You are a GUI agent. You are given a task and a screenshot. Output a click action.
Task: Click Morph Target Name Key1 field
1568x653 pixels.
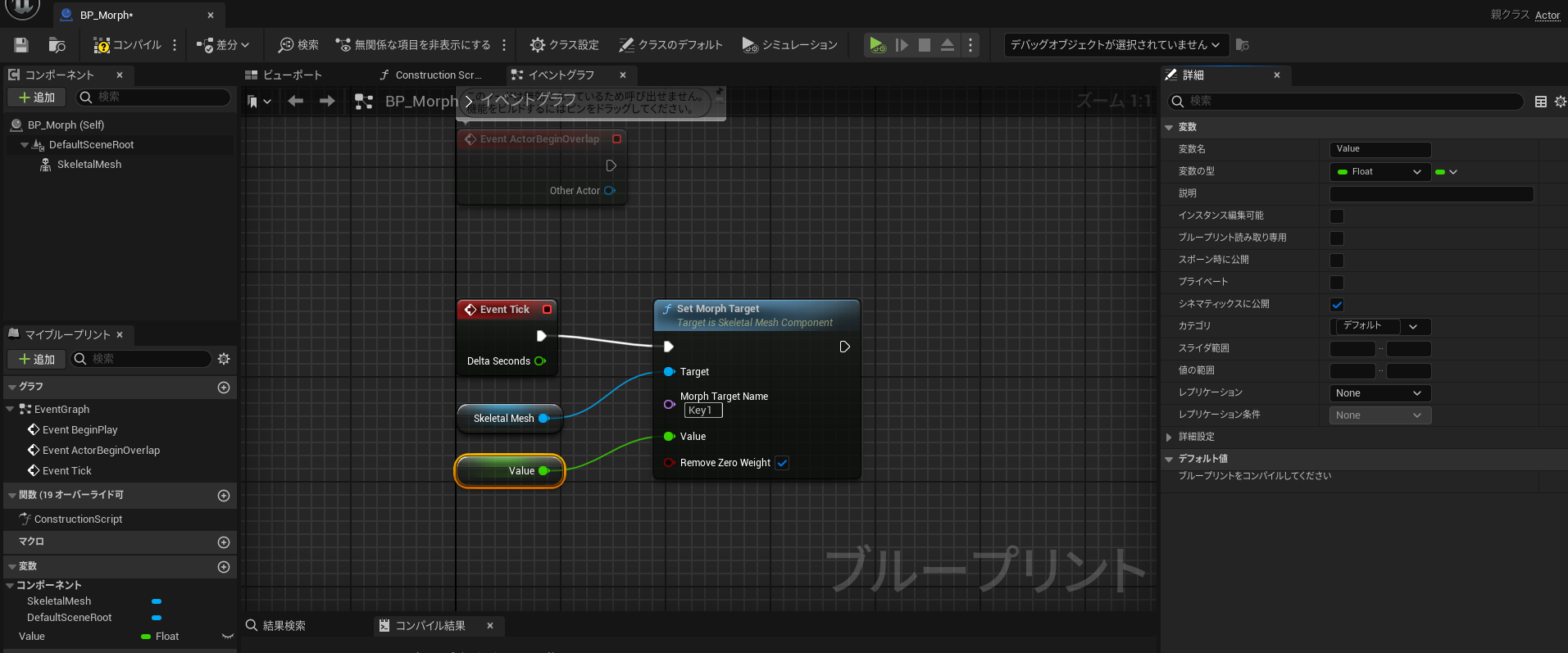(x=702, y=410)
